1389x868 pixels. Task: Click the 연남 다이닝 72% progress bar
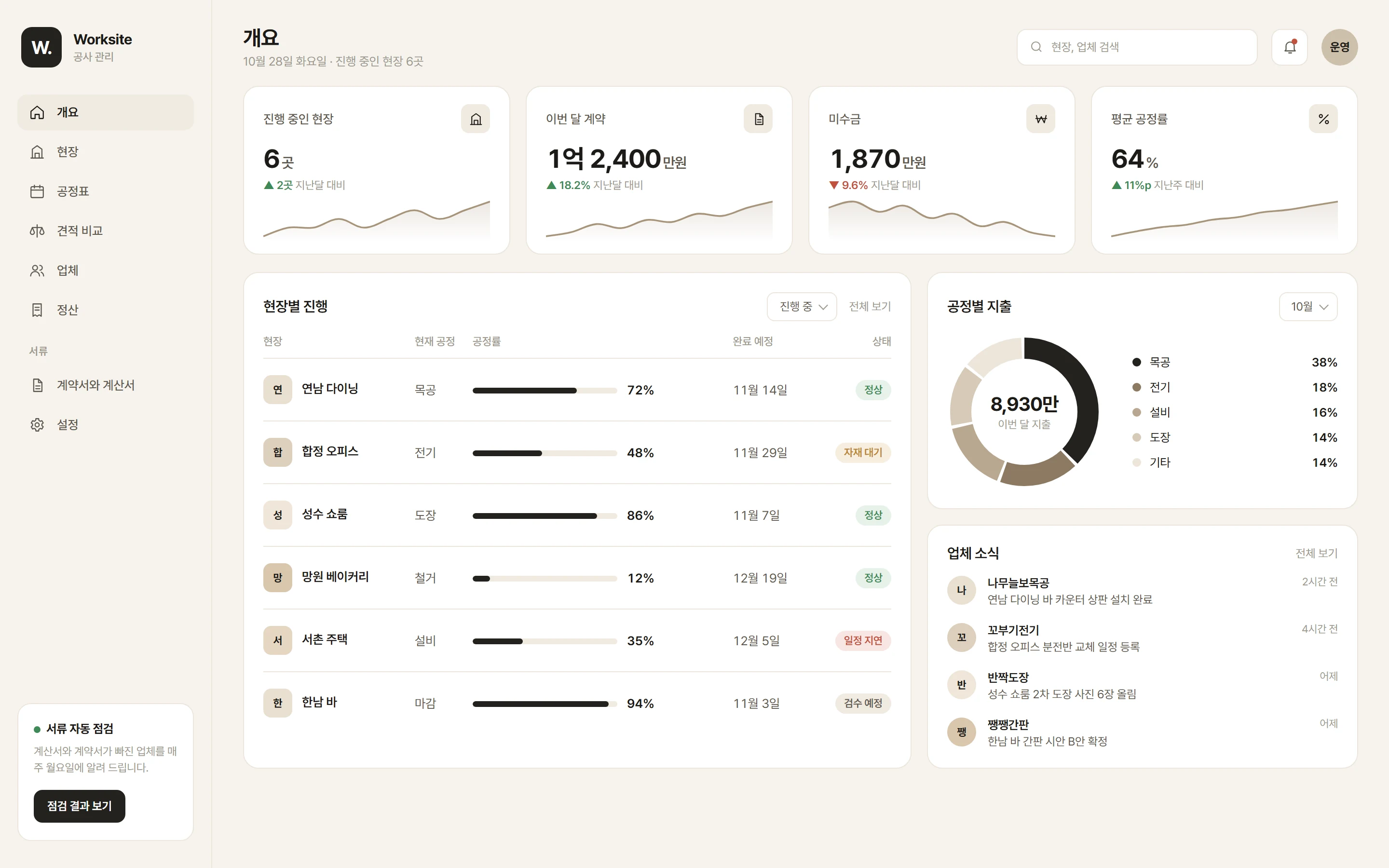click(x=545, y=391)
